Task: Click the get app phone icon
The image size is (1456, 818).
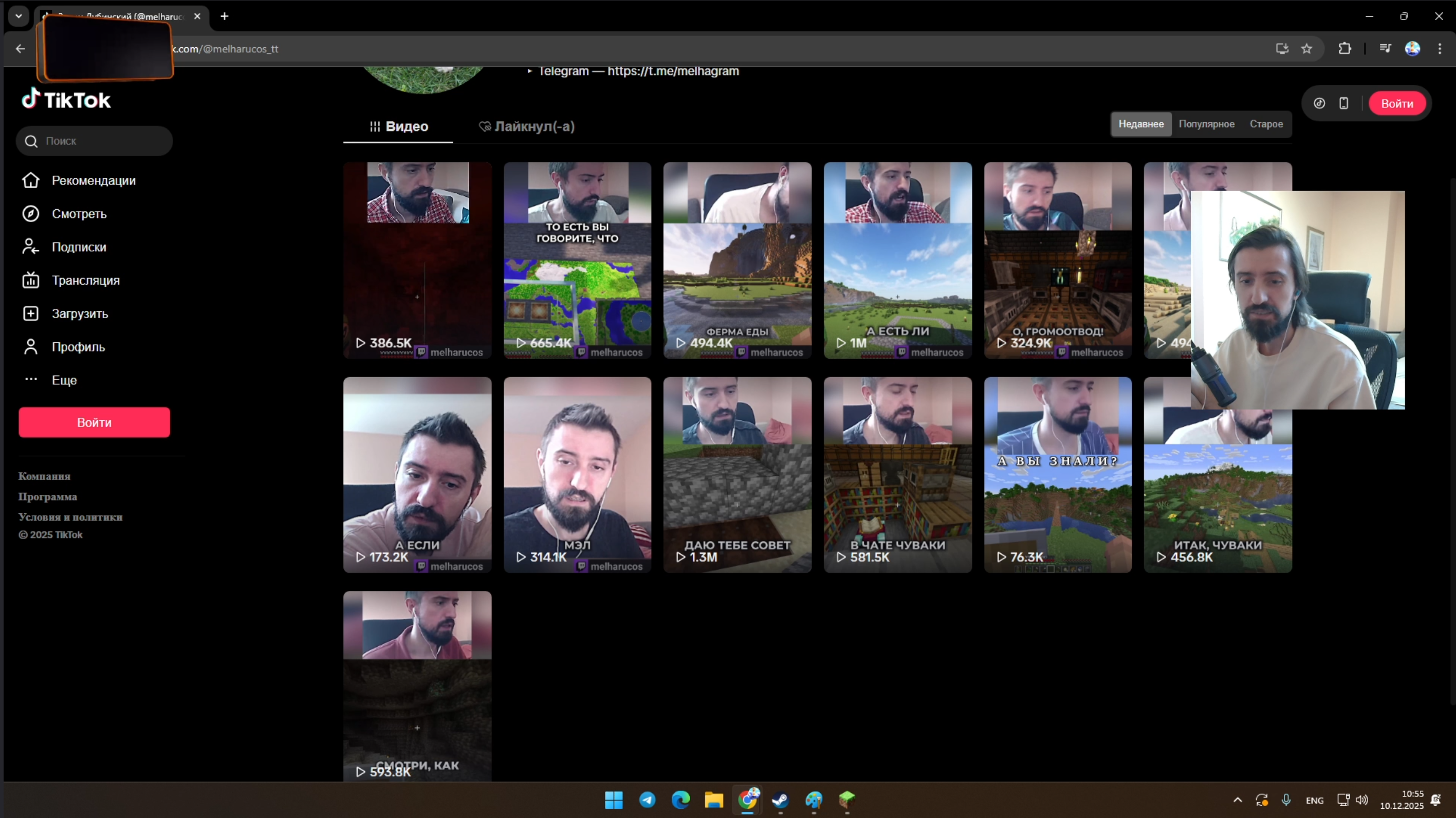Action: (x=1343, y=103)
